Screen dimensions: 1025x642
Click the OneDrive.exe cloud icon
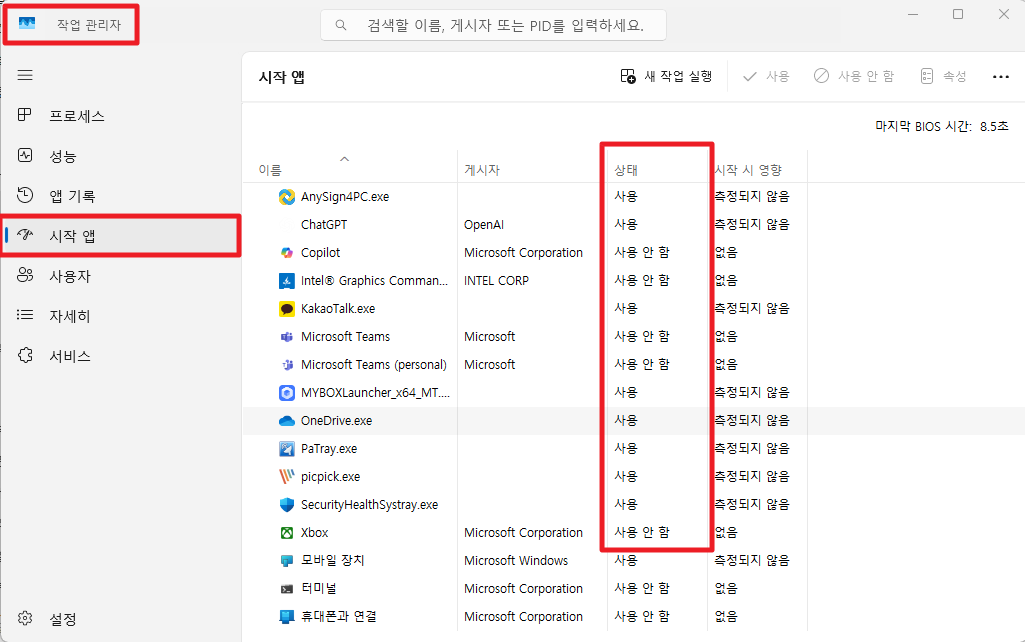286,421
